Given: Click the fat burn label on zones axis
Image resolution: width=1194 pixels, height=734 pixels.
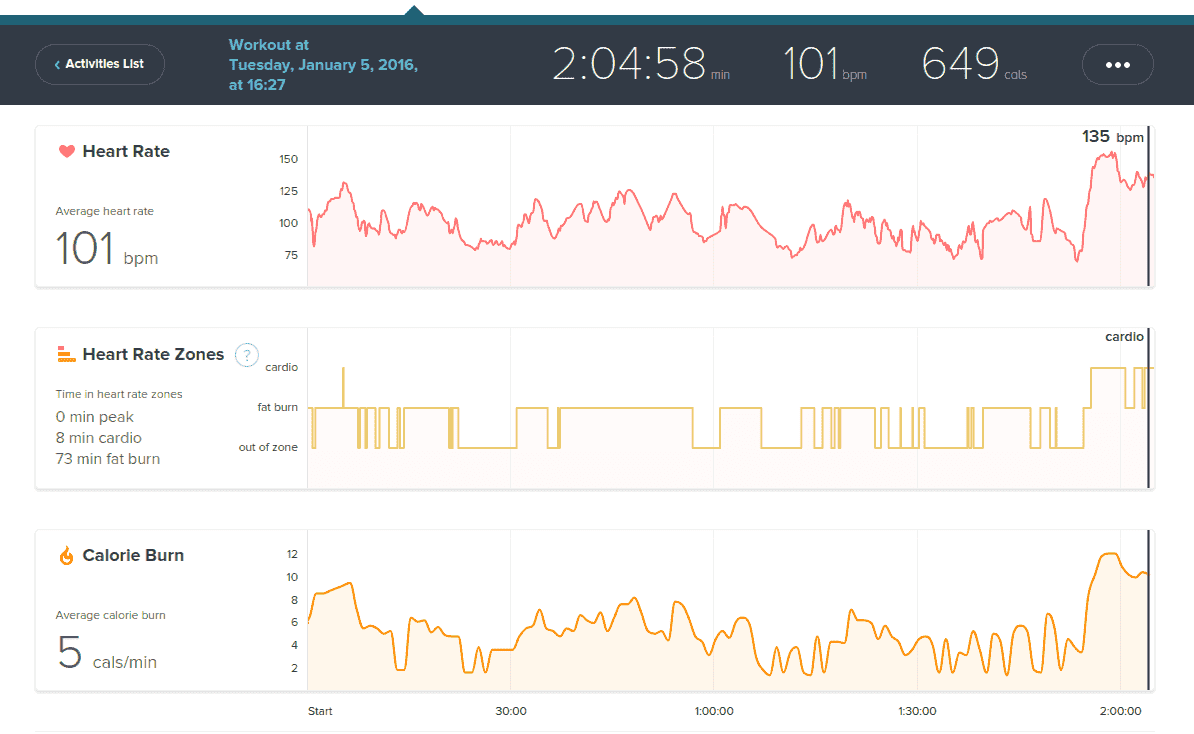Looking at the screenshot, I should tap(277, 408).
